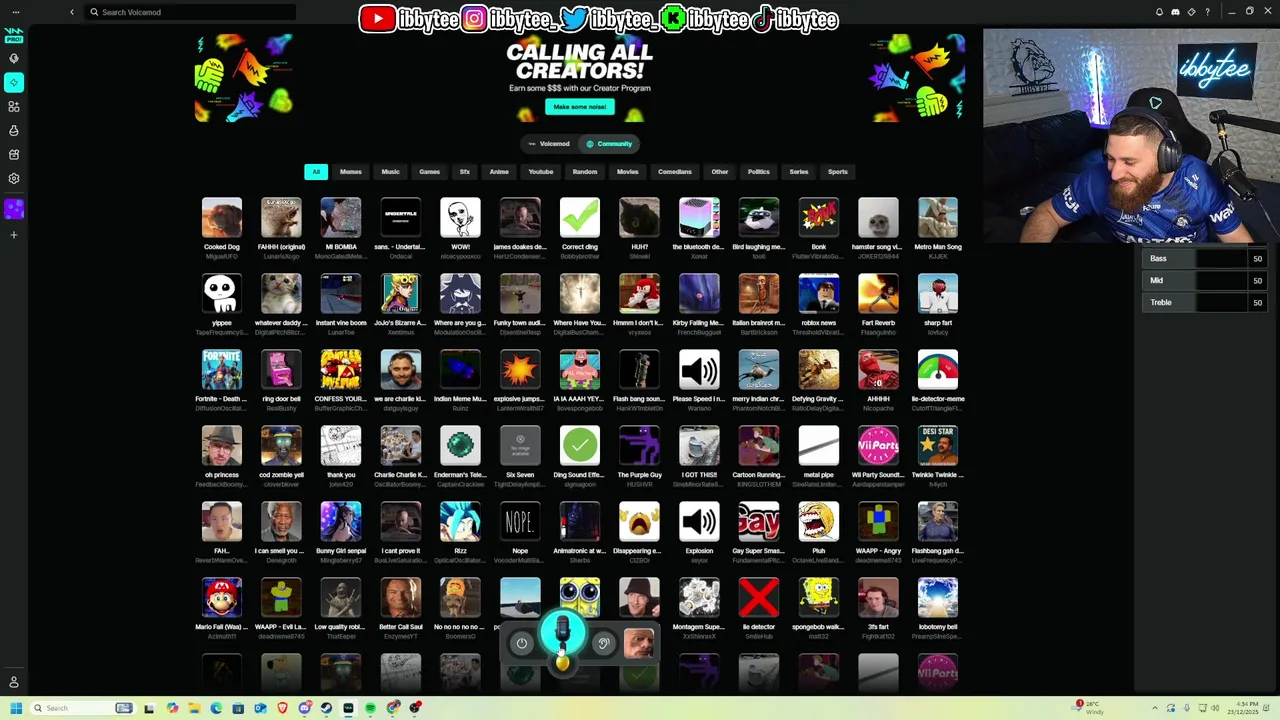Play the Six Seven sound tile
This screenshot has width=1280, height=720.
pos(520,446)
